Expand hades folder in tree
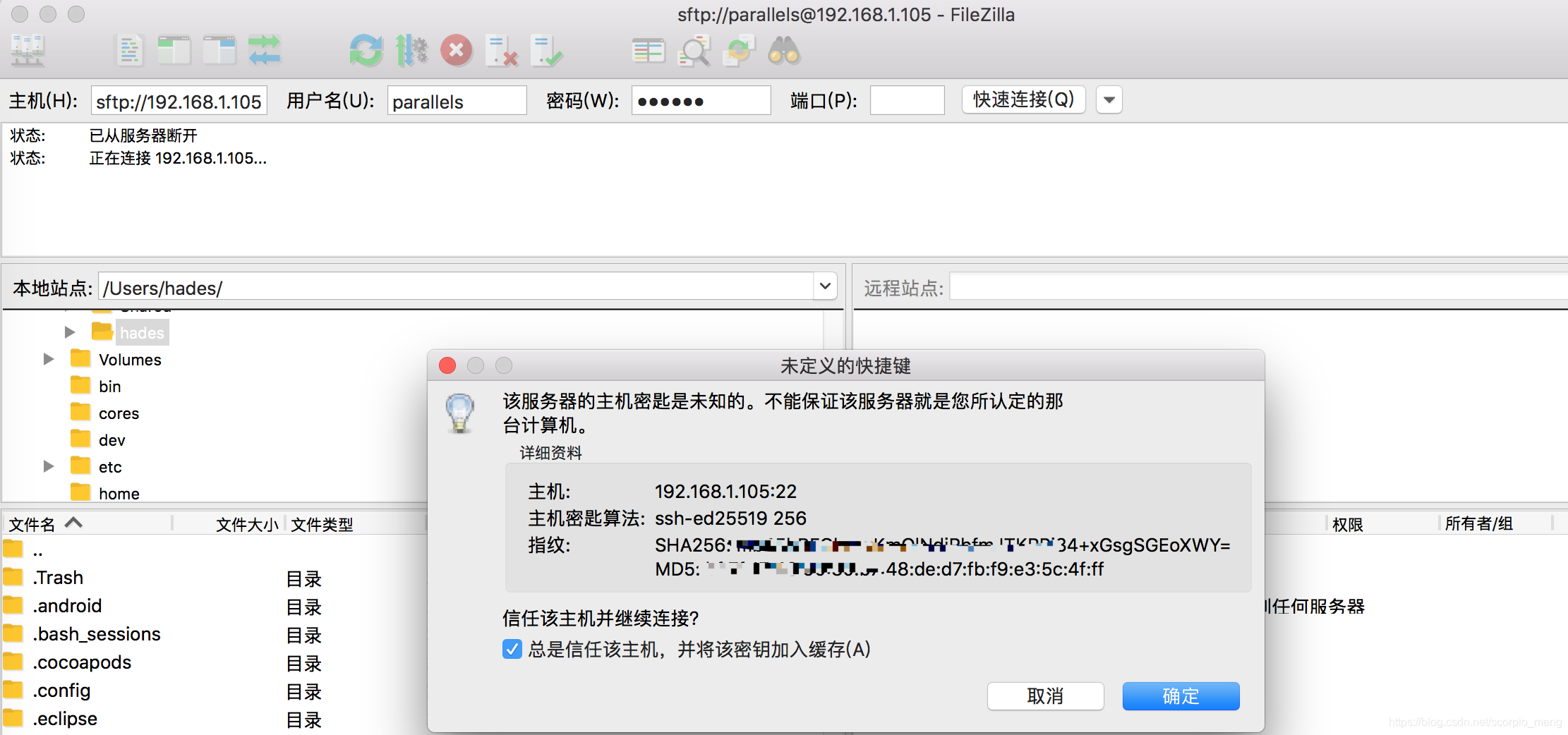The image size is (1568, 735). pyautogui.click(x=69, y=332)
